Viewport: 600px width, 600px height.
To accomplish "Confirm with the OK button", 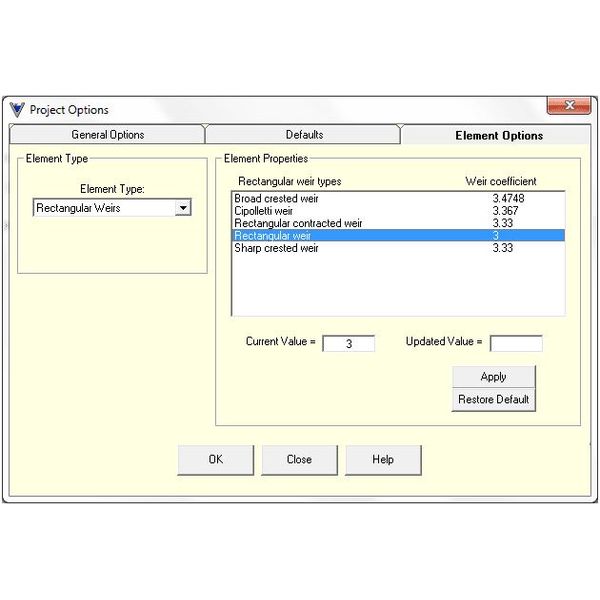I will tap(215, 460).
